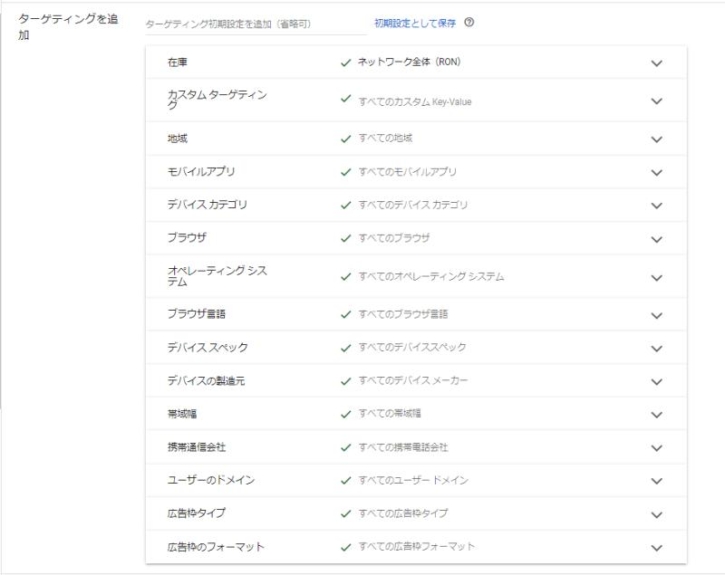Click the help icon beside 初期設定として保存
725x575 pixels.
tap(469, 23)
